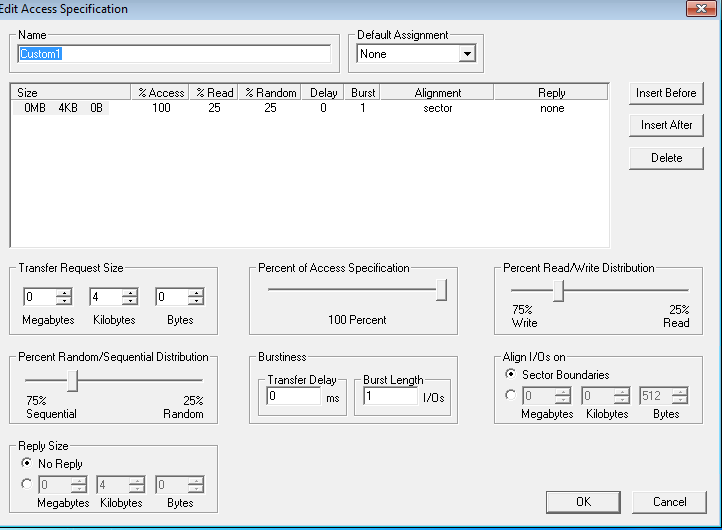Click the Align I/Os Bytes field showing 512
The height and width of the screenshot is (530, 722).
click(x=656, y=396)
